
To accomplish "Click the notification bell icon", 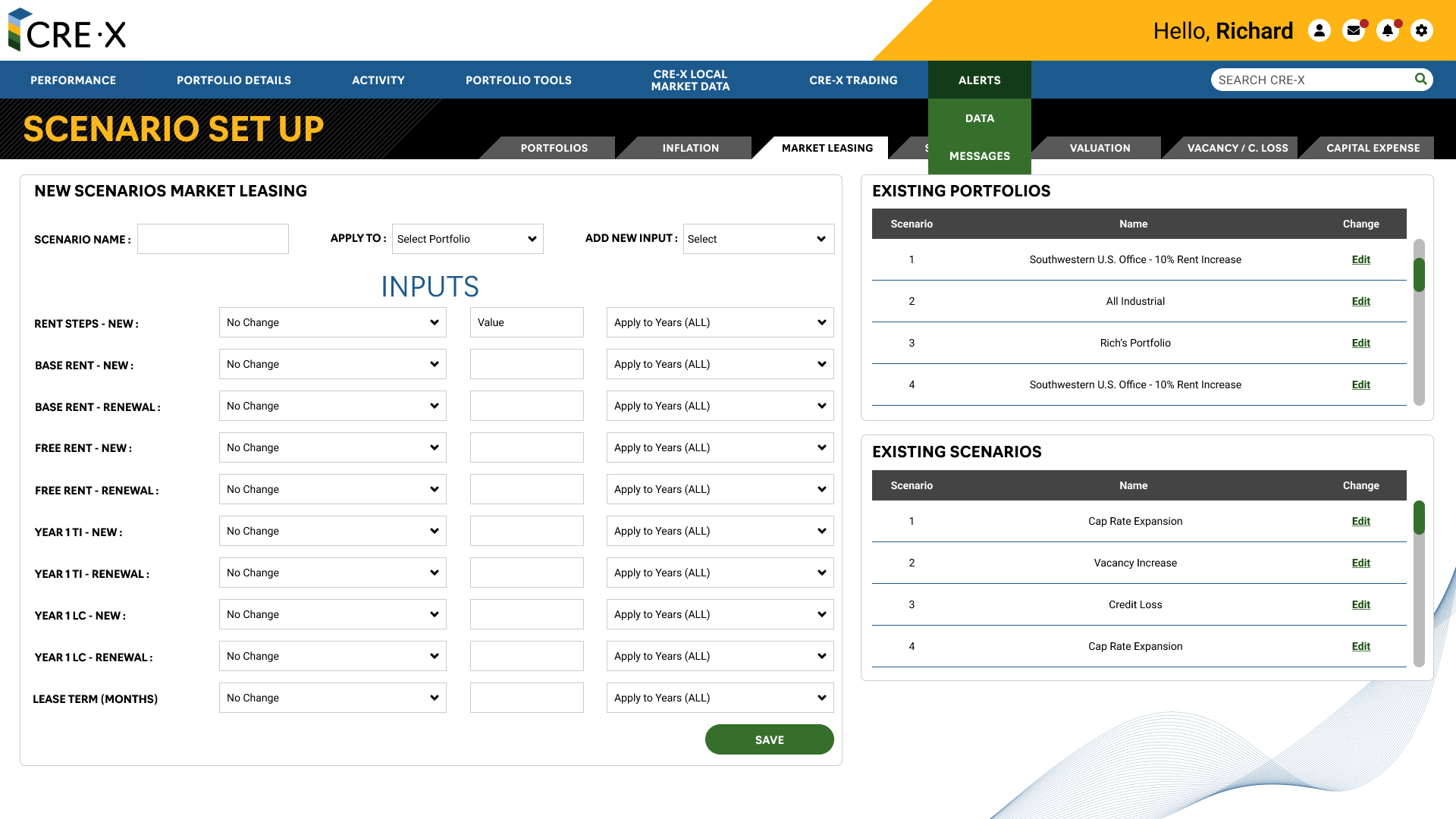I will pos(1388,30).
